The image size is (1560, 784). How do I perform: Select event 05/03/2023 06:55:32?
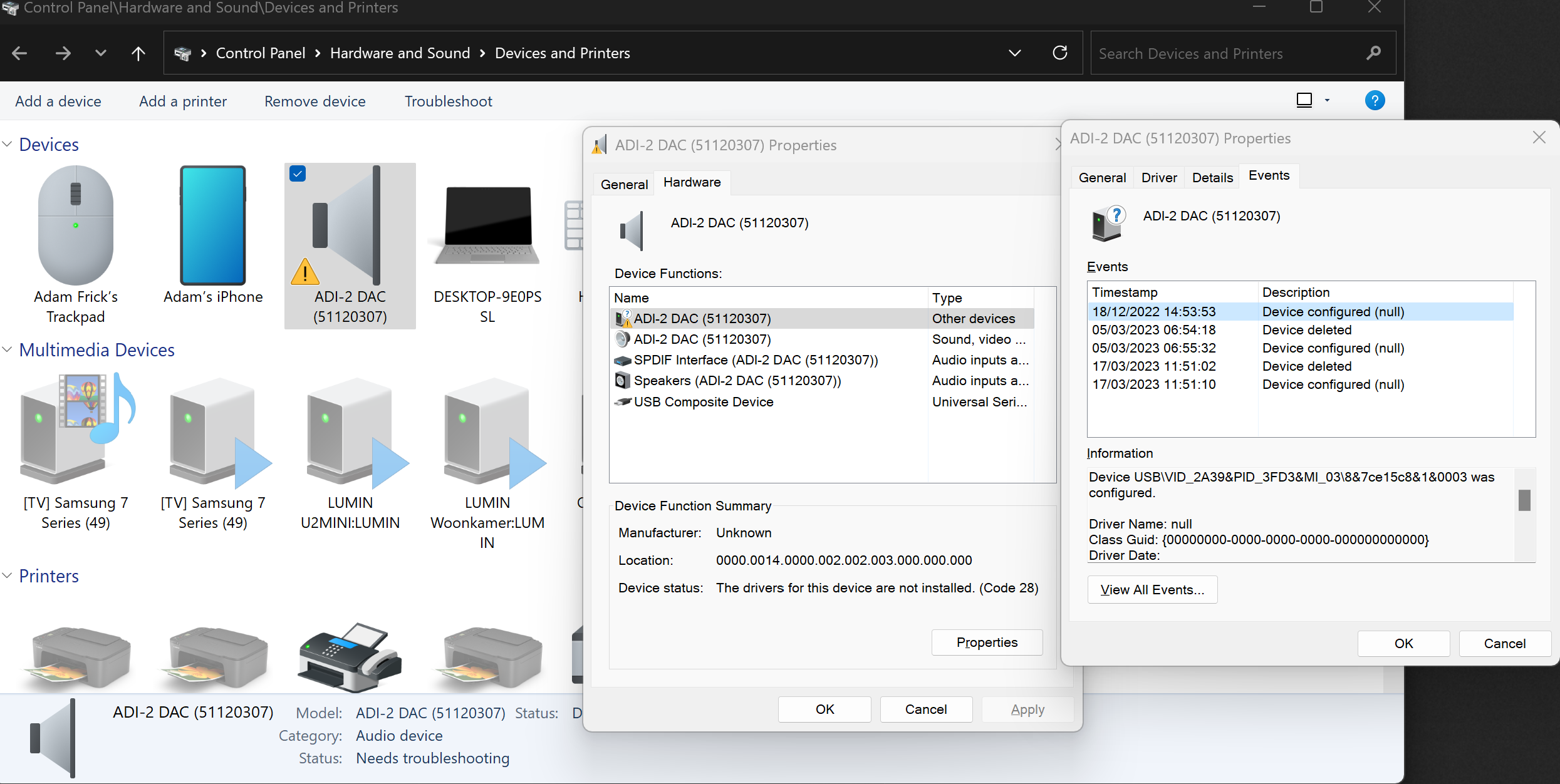1301,348
